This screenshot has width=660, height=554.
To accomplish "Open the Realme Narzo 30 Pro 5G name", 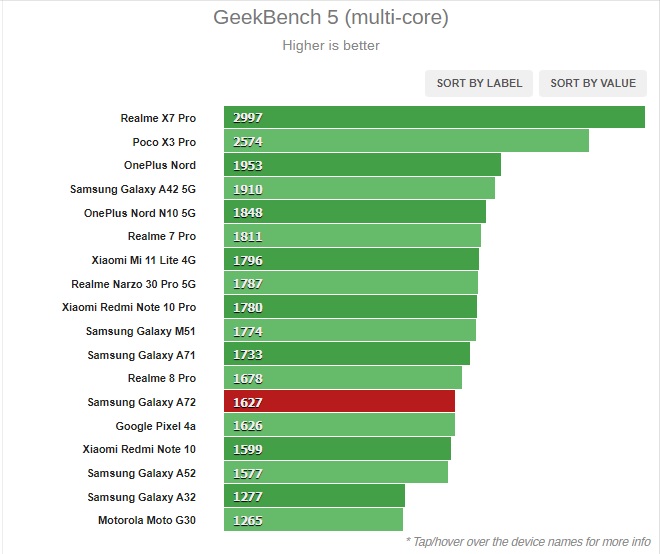I will (x=133, y=284).
